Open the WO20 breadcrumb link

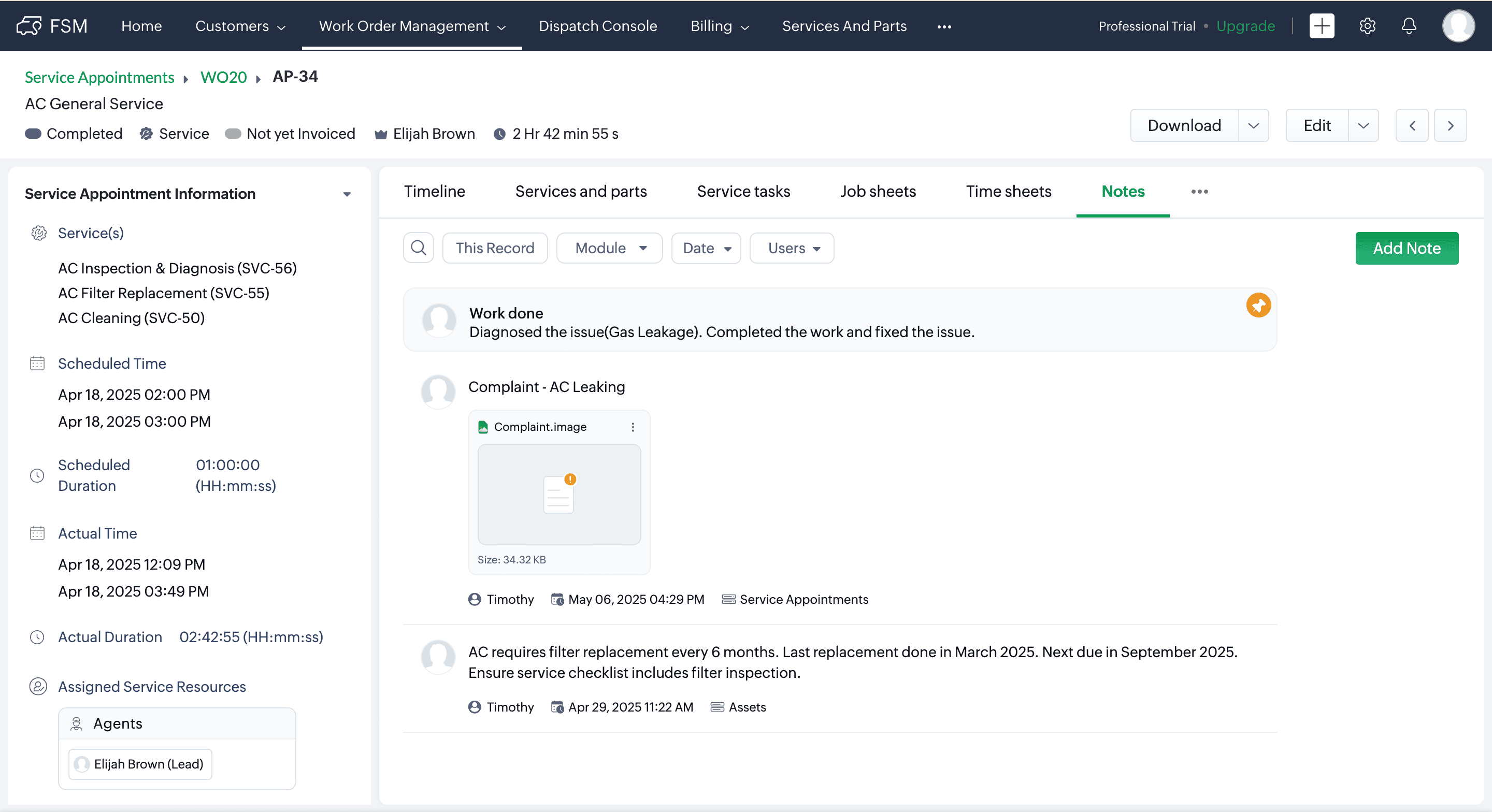[223, 77]
